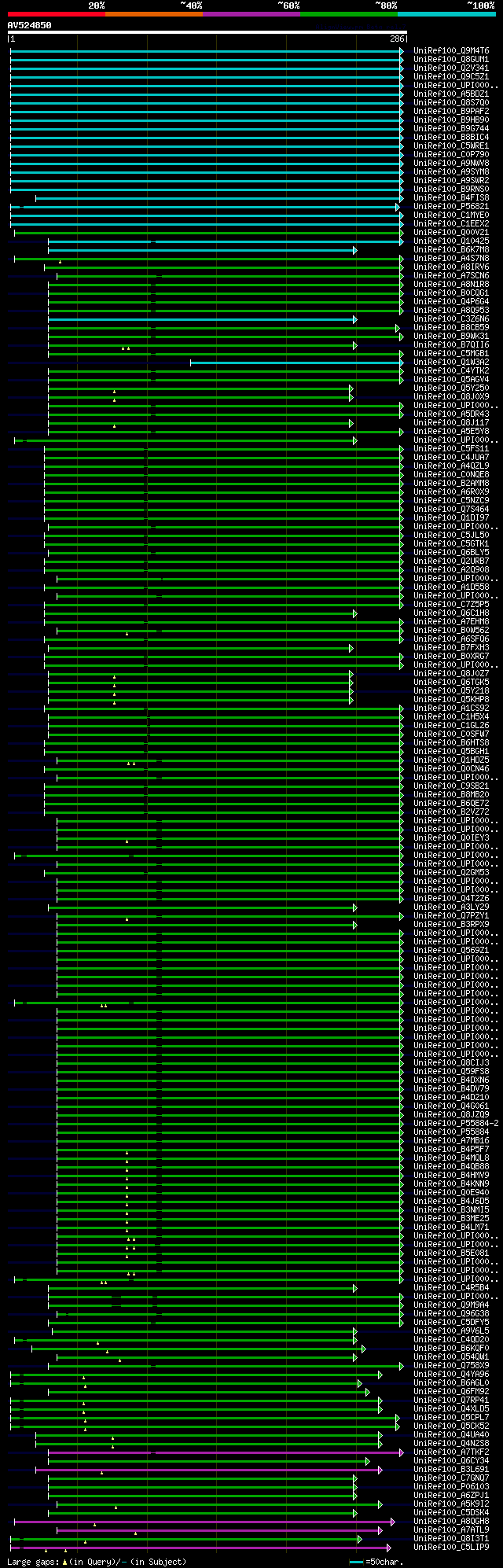Image resolution: width=503 pixels, height=1568 pixels.
Task: Open the UniRef100_B7QII6 hit
Action: coord(451,345)
